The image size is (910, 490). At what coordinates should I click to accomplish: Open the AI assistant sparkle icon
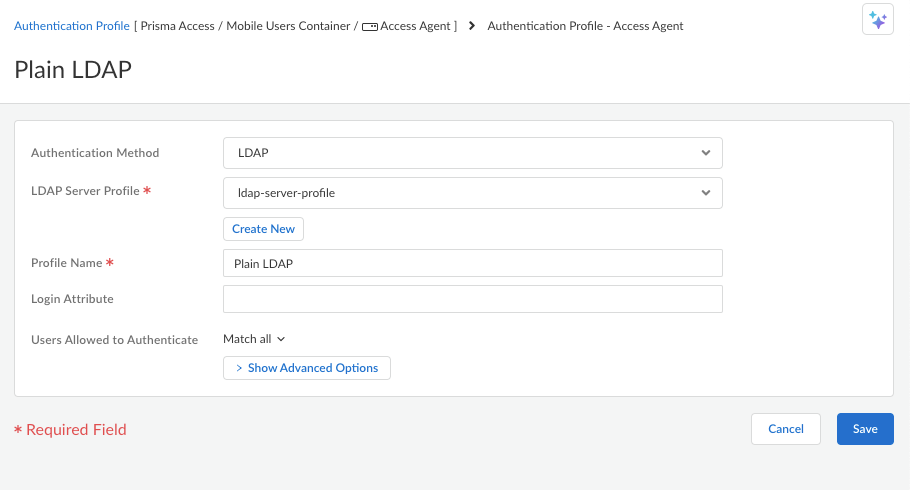tap(877, 19)
